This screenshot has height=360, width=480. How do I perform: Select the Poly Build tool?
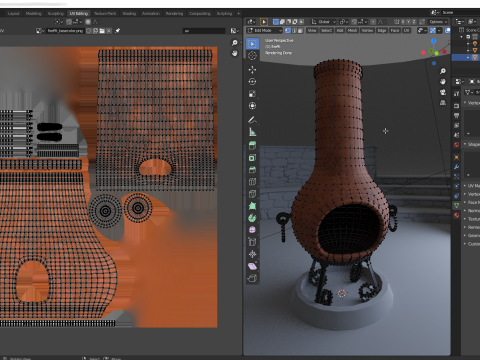252,206
